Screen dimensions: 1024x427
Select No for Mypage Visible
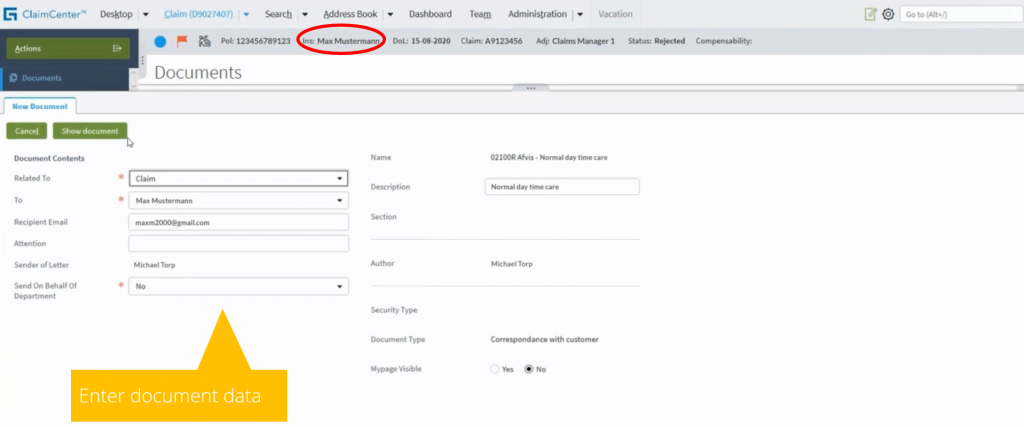(x=529, y=369)
